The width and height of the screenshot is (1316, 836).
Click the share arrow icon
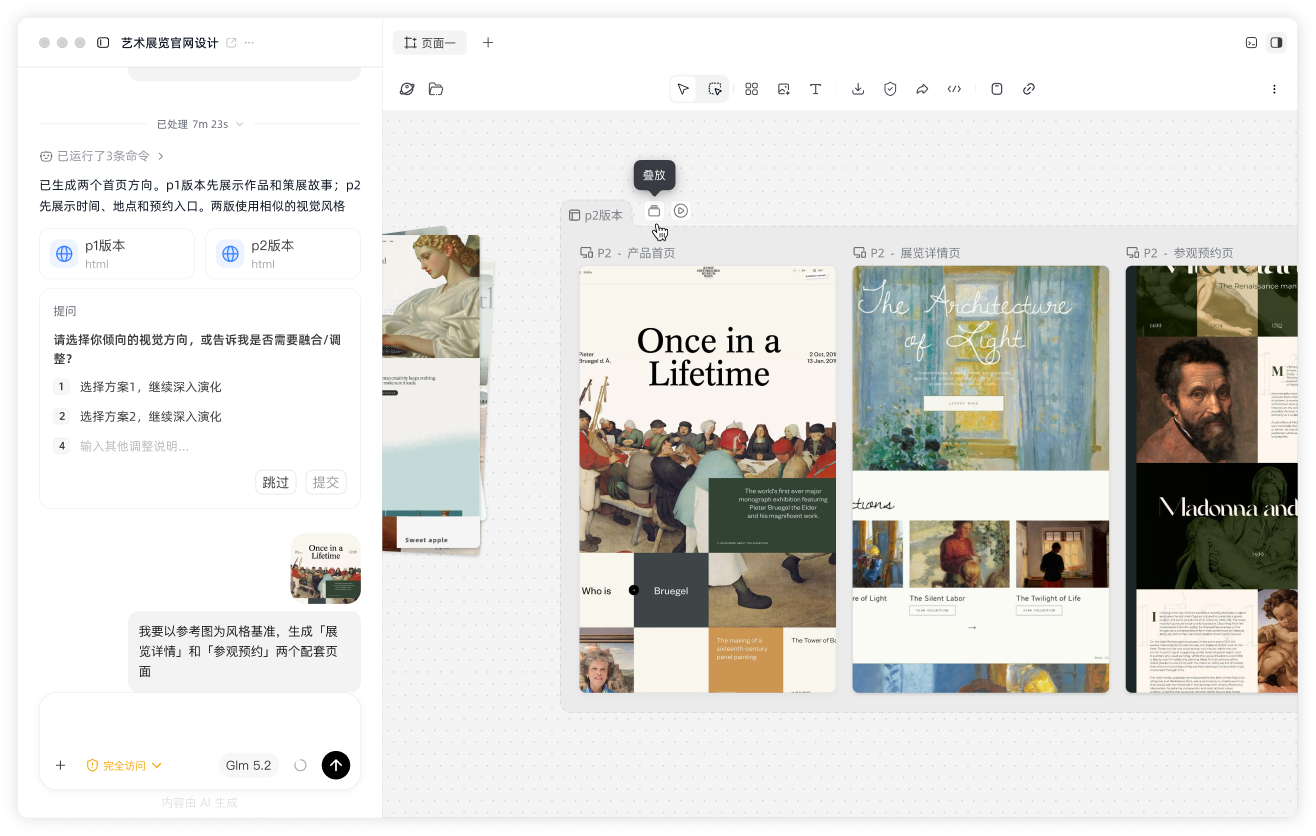[x=922, y=89]
